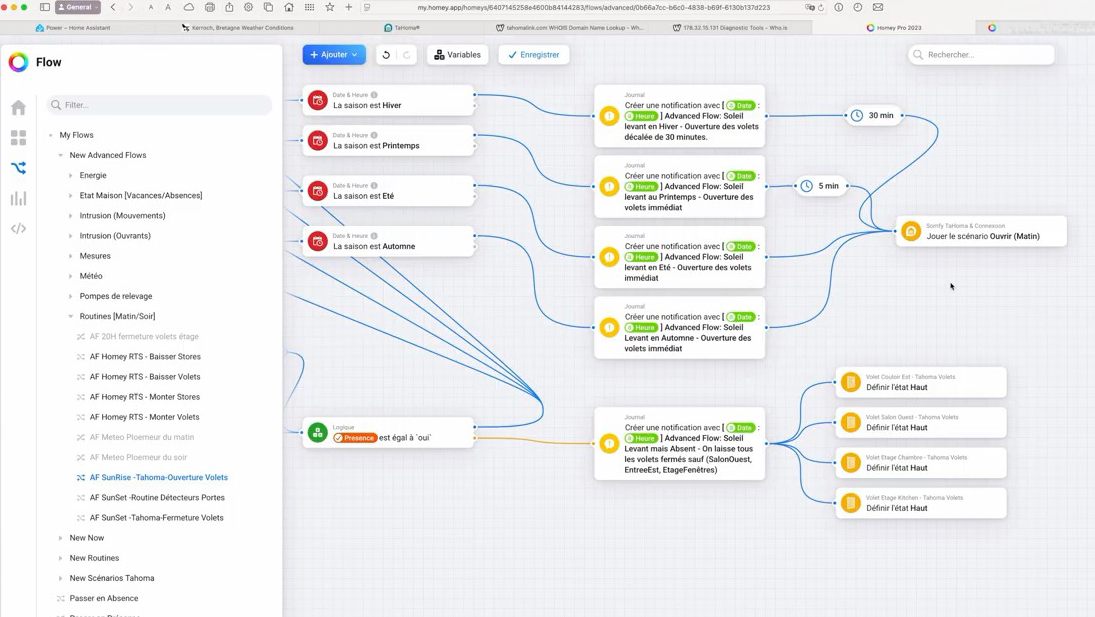The width and height of the screenshot is (1095, 617).
Task: Collapse the My Flows tree node
Action: coord(50,135)
